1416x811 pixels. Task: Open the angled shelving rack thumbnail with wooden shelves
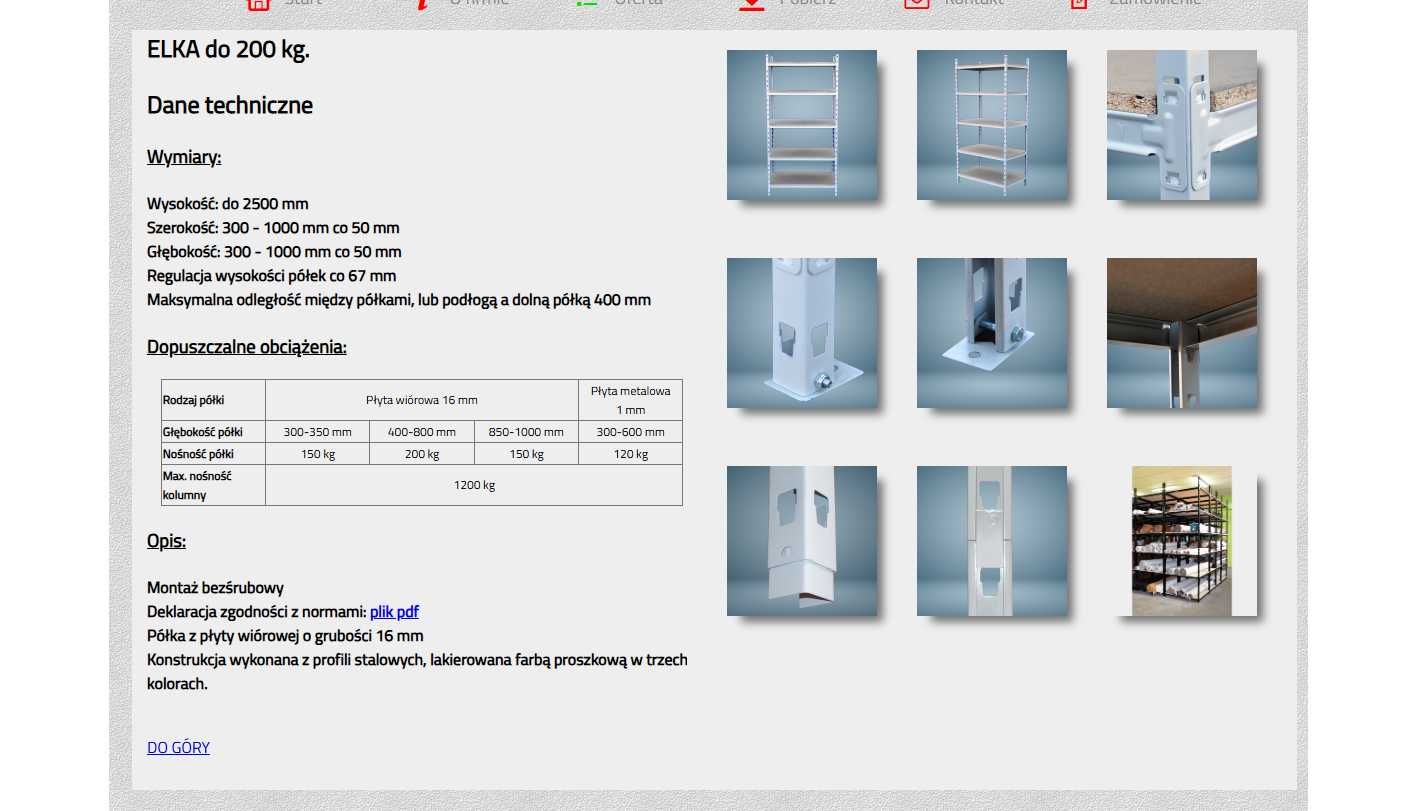(x=992, y=125)
